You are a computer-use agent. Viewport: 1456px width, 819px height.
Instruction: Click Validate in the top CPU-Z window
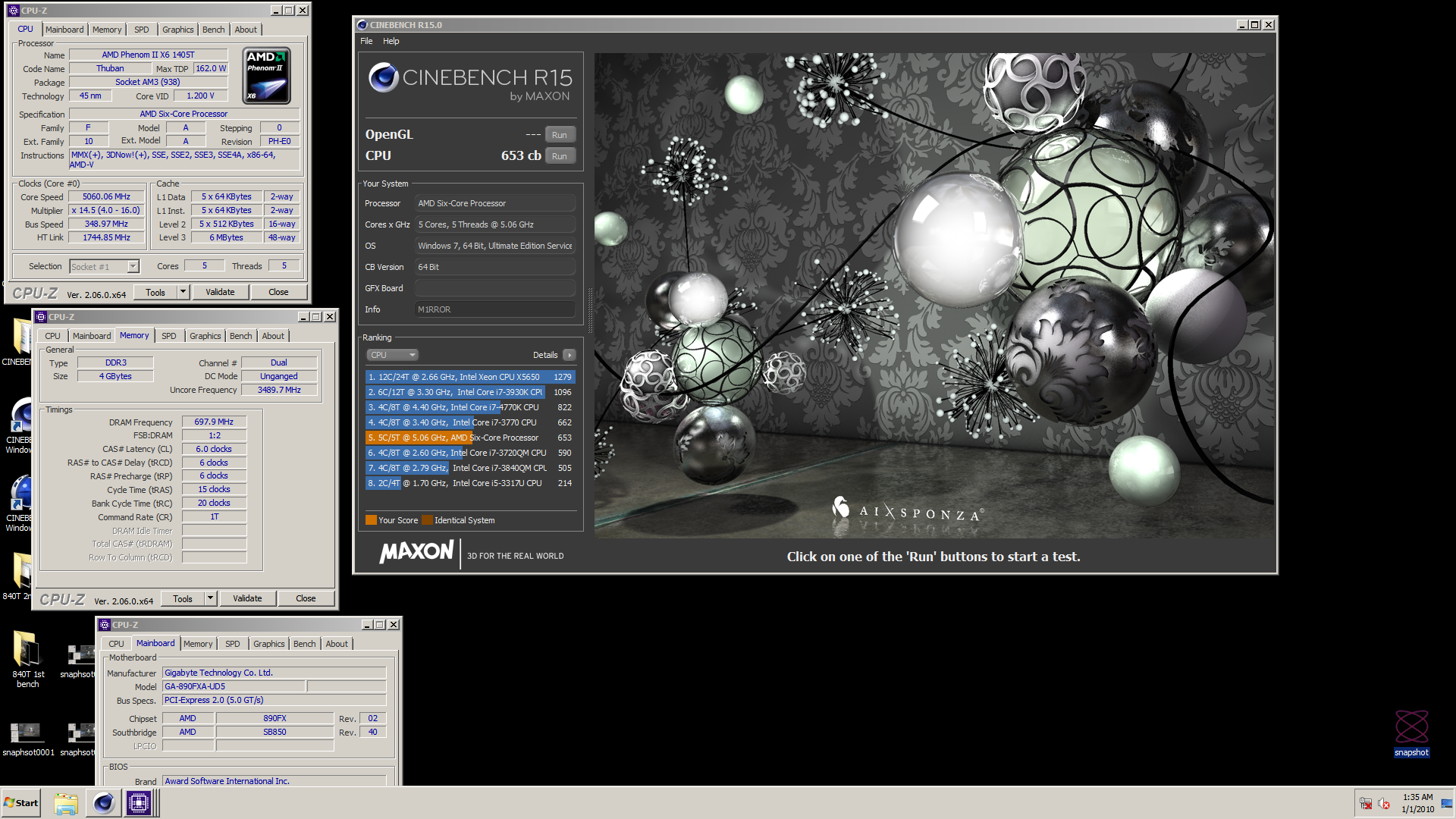pyautogui.click(x=220, y=292)
